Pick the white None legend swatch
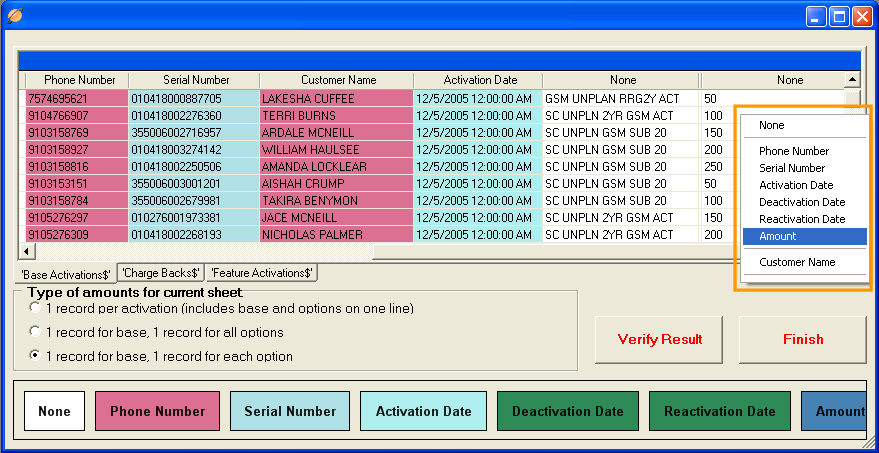This screenshot has width=879, height=453. point(54,411)
